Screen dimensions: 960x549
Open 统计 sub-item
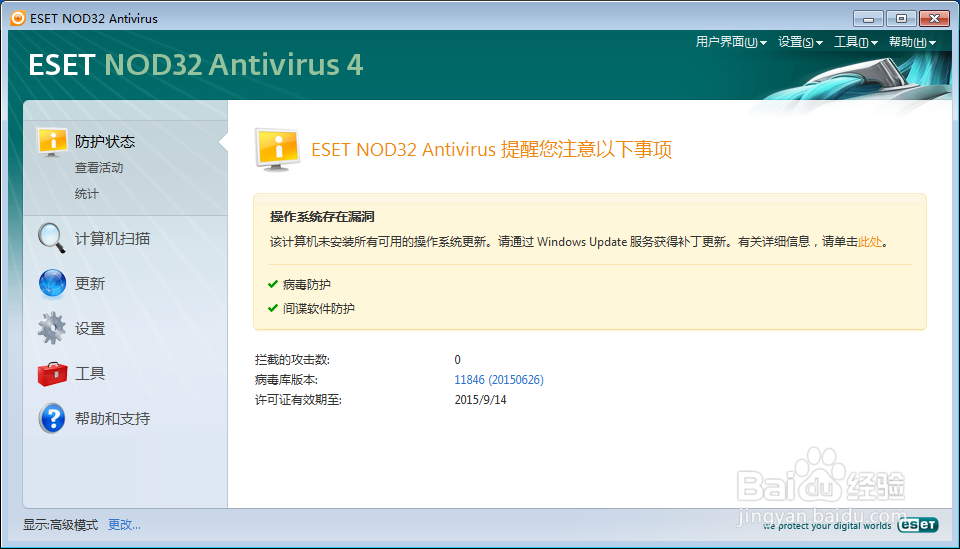click(x=86, y=194)
